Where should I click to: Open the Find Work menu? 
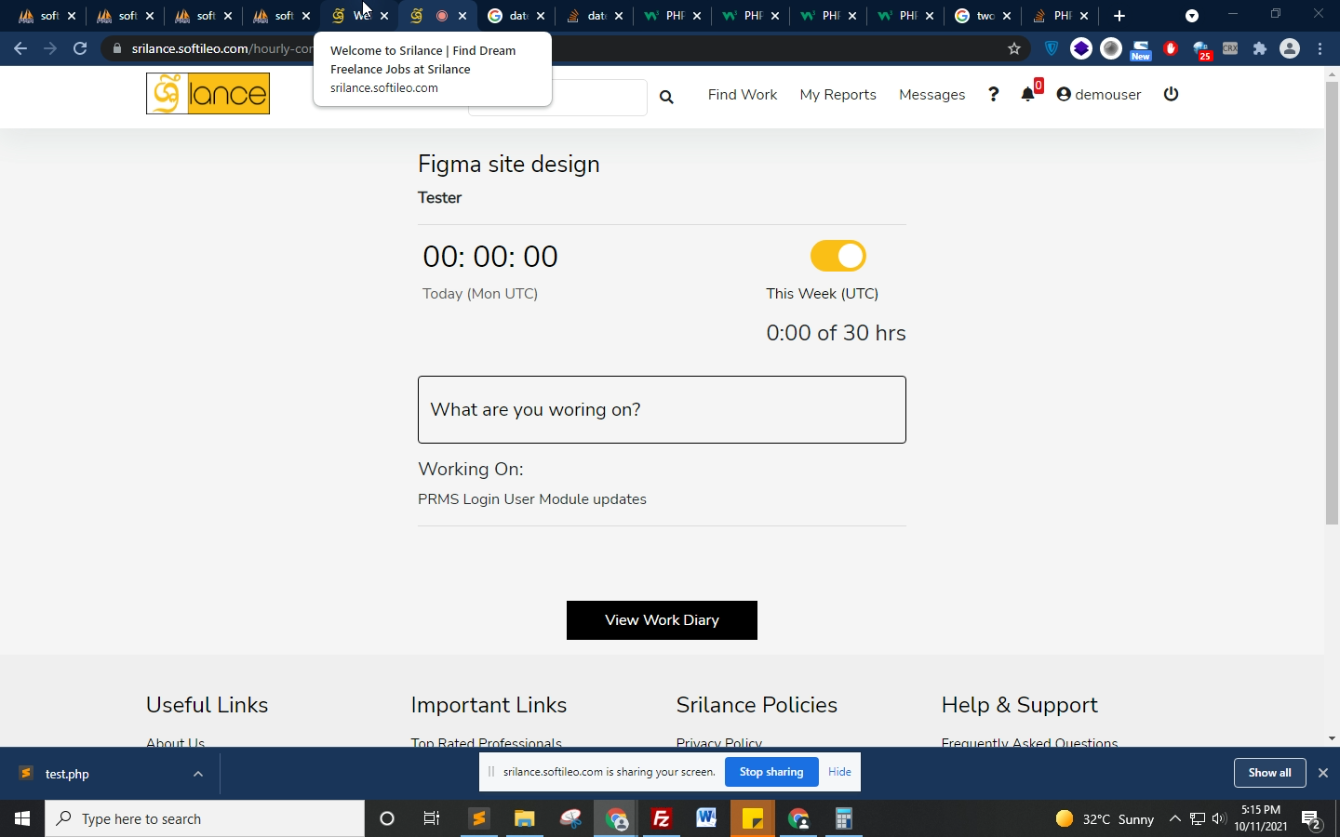pyautogui.click(x=742, y=94)
